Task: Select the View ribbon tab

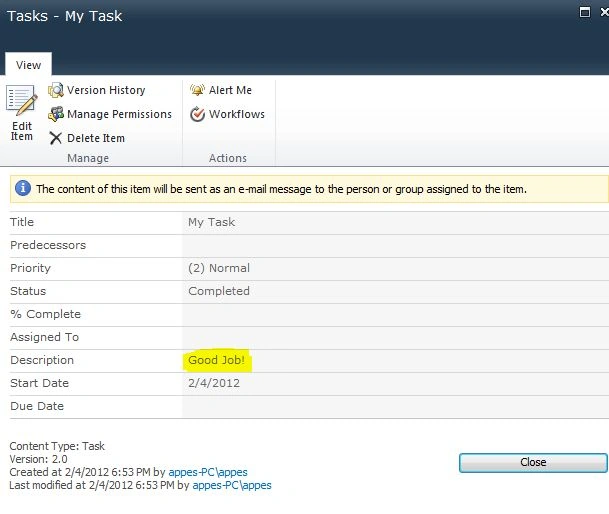Action: coord(28,65)
